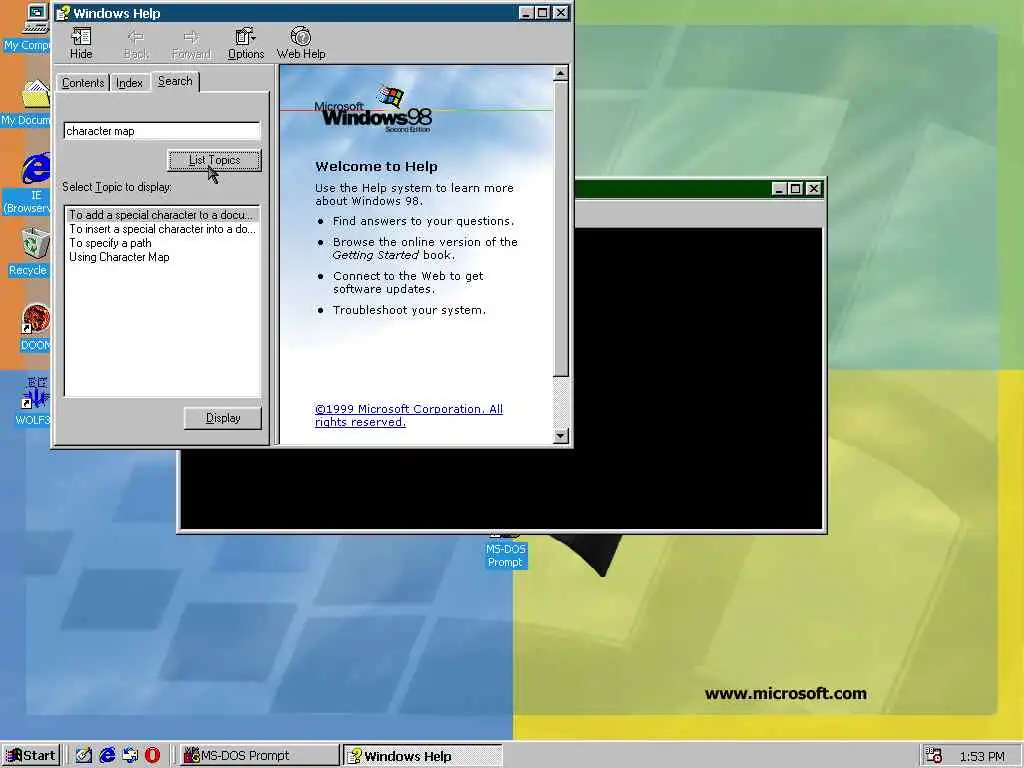This screenshot has height=768, width=1024.
Task: Select the Search tab
Action: pyautogui.click(x=175, y=81)
